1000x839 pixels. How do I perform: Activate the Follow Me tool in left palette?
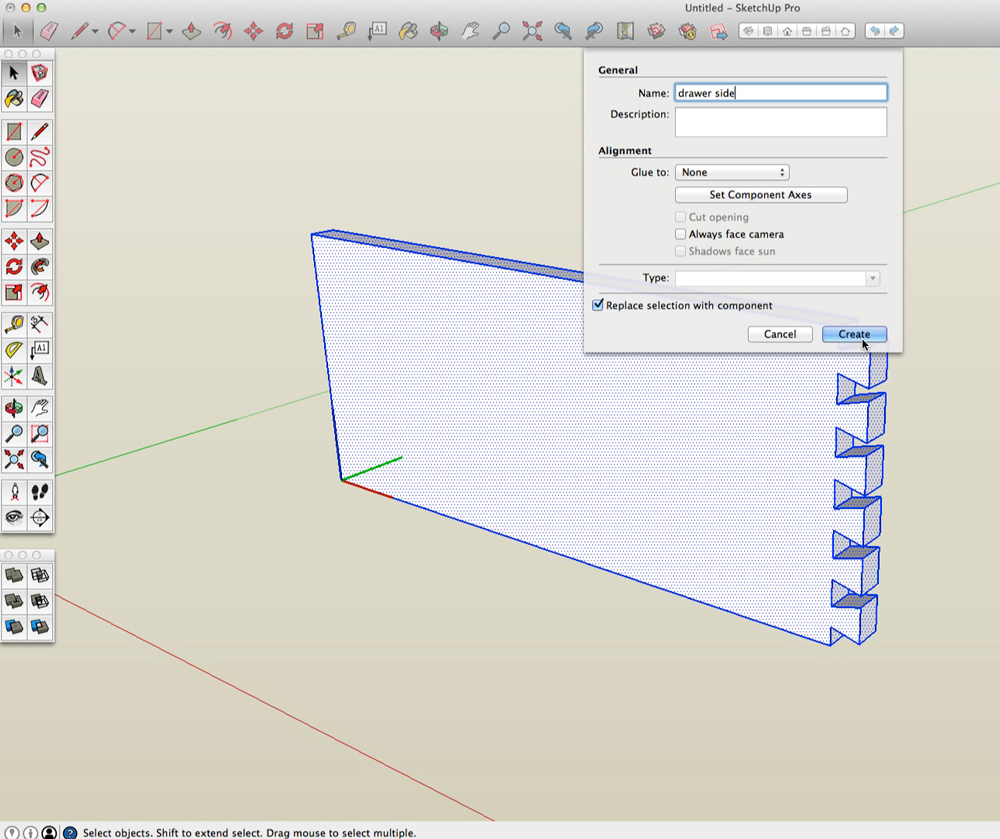click(40, 267)
